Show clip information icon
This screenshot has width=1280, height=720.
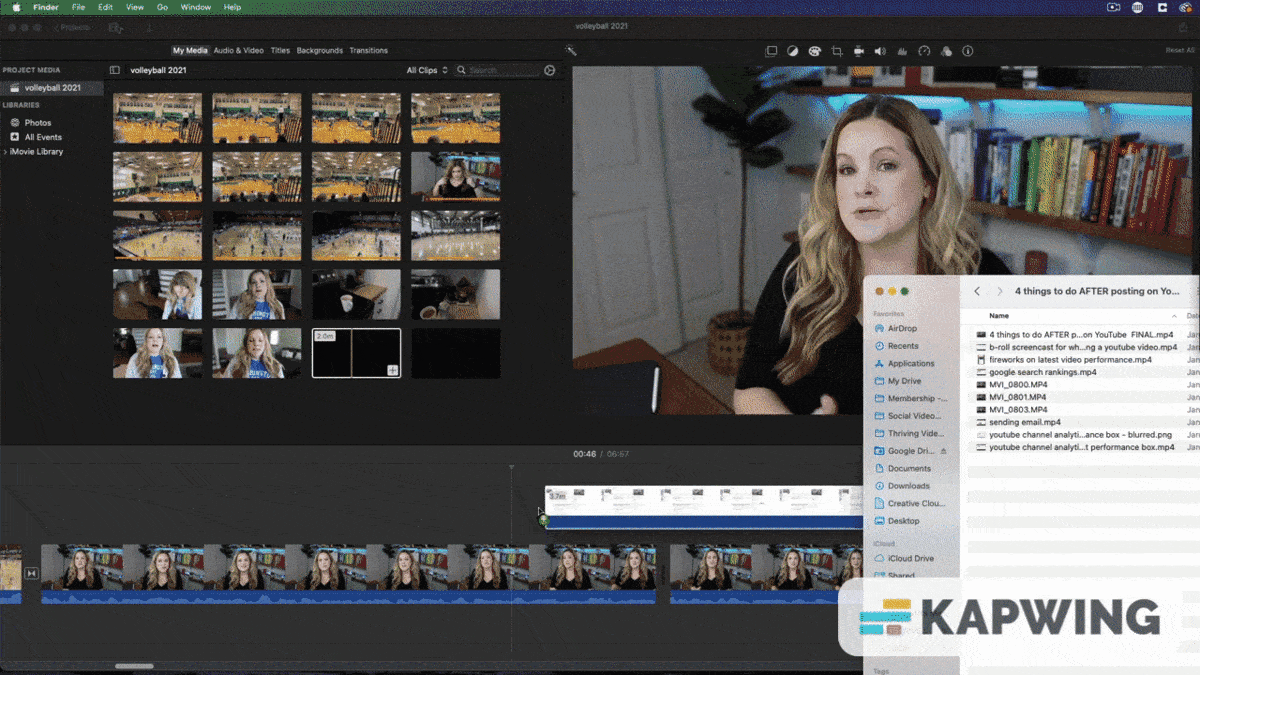click(967, 51)
